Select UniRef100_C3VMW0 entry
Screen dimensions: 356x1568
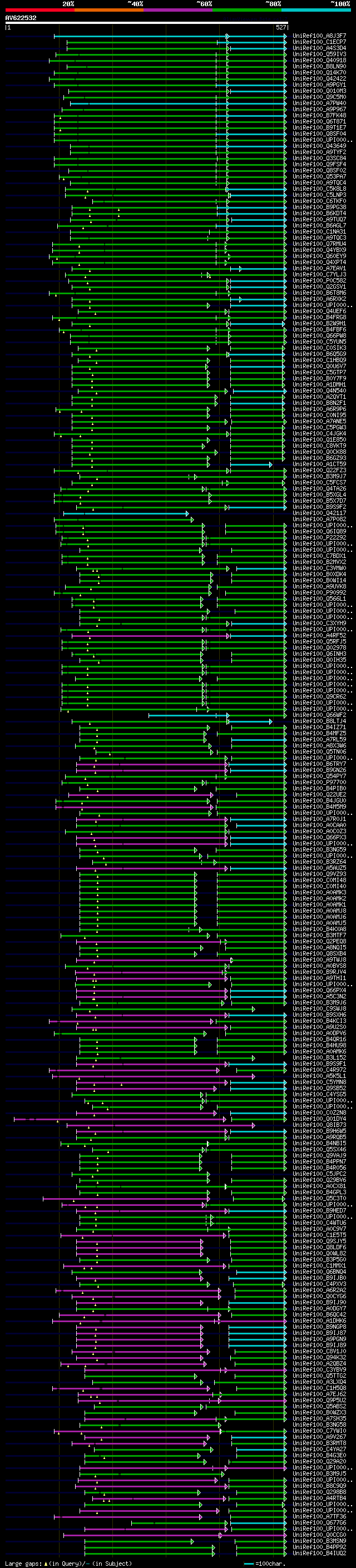tap(319, 568)
